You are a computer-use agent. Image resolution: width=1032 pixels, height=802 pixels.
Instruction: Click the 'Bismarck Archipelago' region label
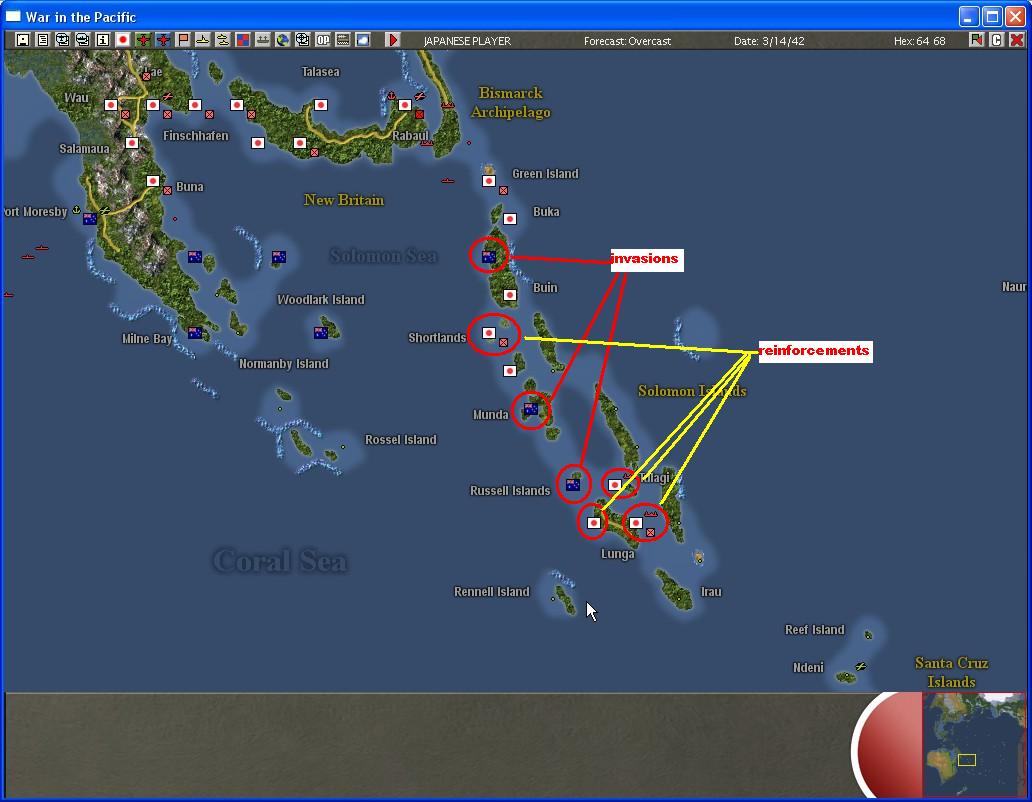pos(511,102)
